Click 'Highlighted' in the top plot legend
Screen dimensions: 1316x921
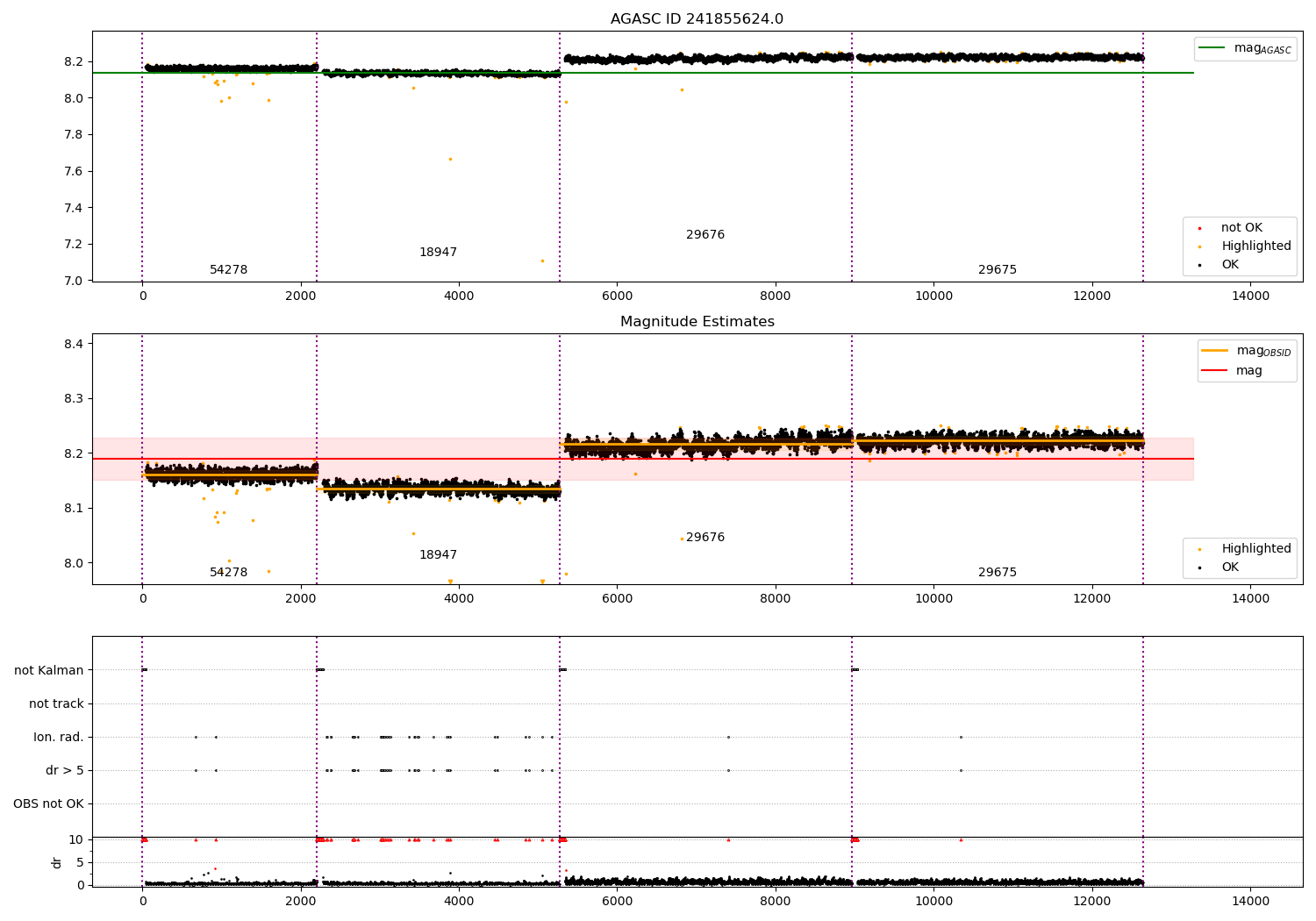[x=1256, y=246]
